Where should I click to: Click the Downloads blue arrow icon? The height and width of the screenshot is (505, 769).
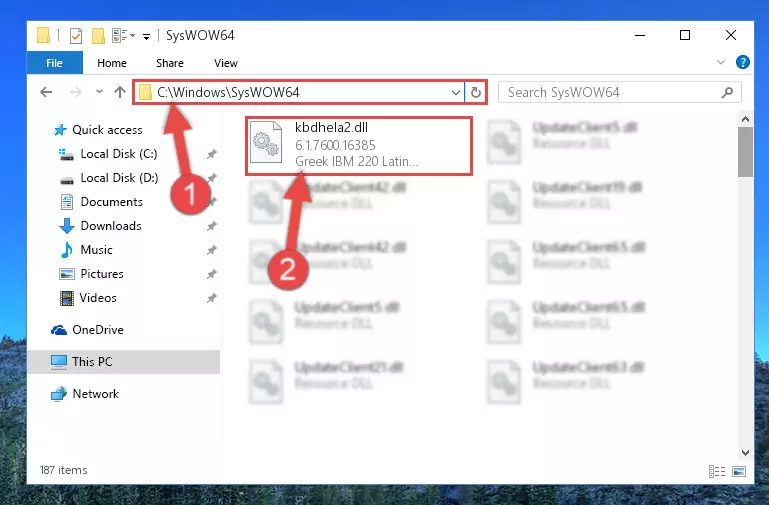[x=66, y=226]
